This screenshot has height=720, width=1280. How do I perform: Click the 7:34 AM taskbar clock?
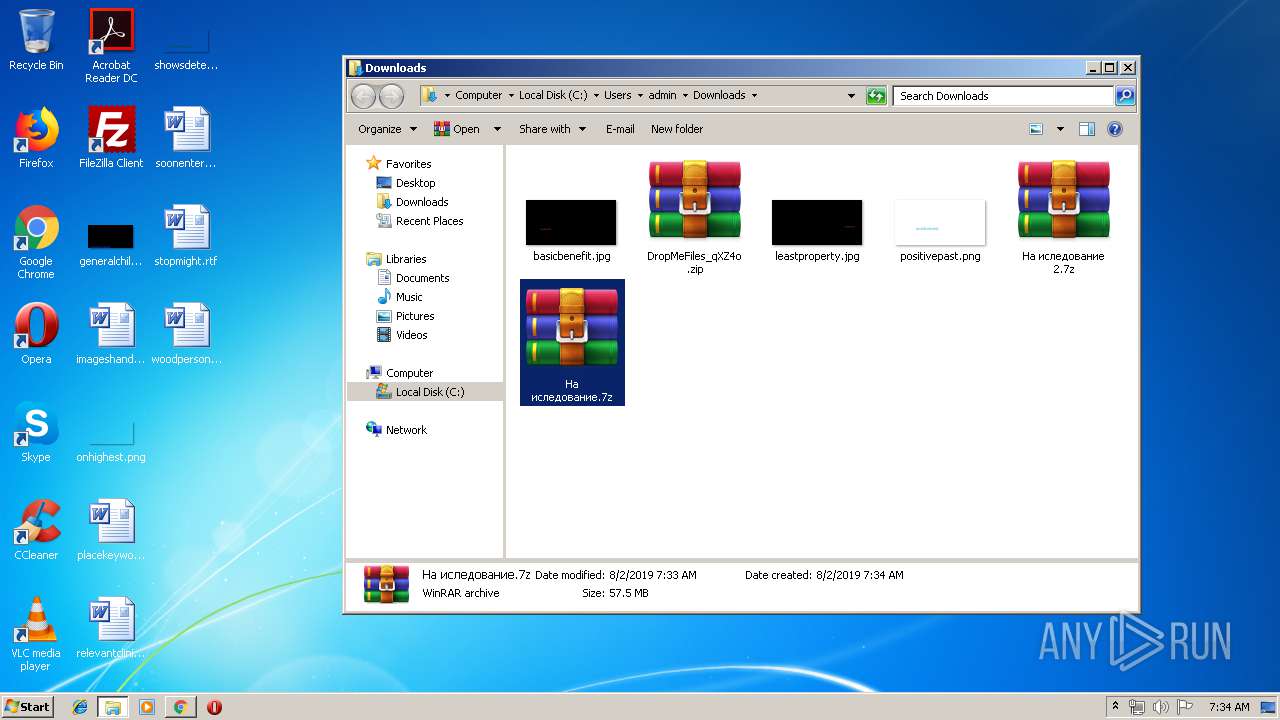point(1229,707)
